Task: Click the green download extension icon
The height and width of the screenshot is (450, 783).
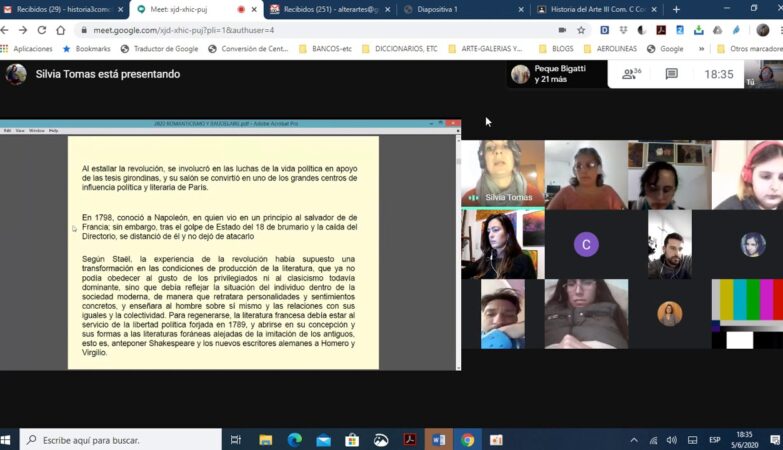Action: click(x=699, y=30)
